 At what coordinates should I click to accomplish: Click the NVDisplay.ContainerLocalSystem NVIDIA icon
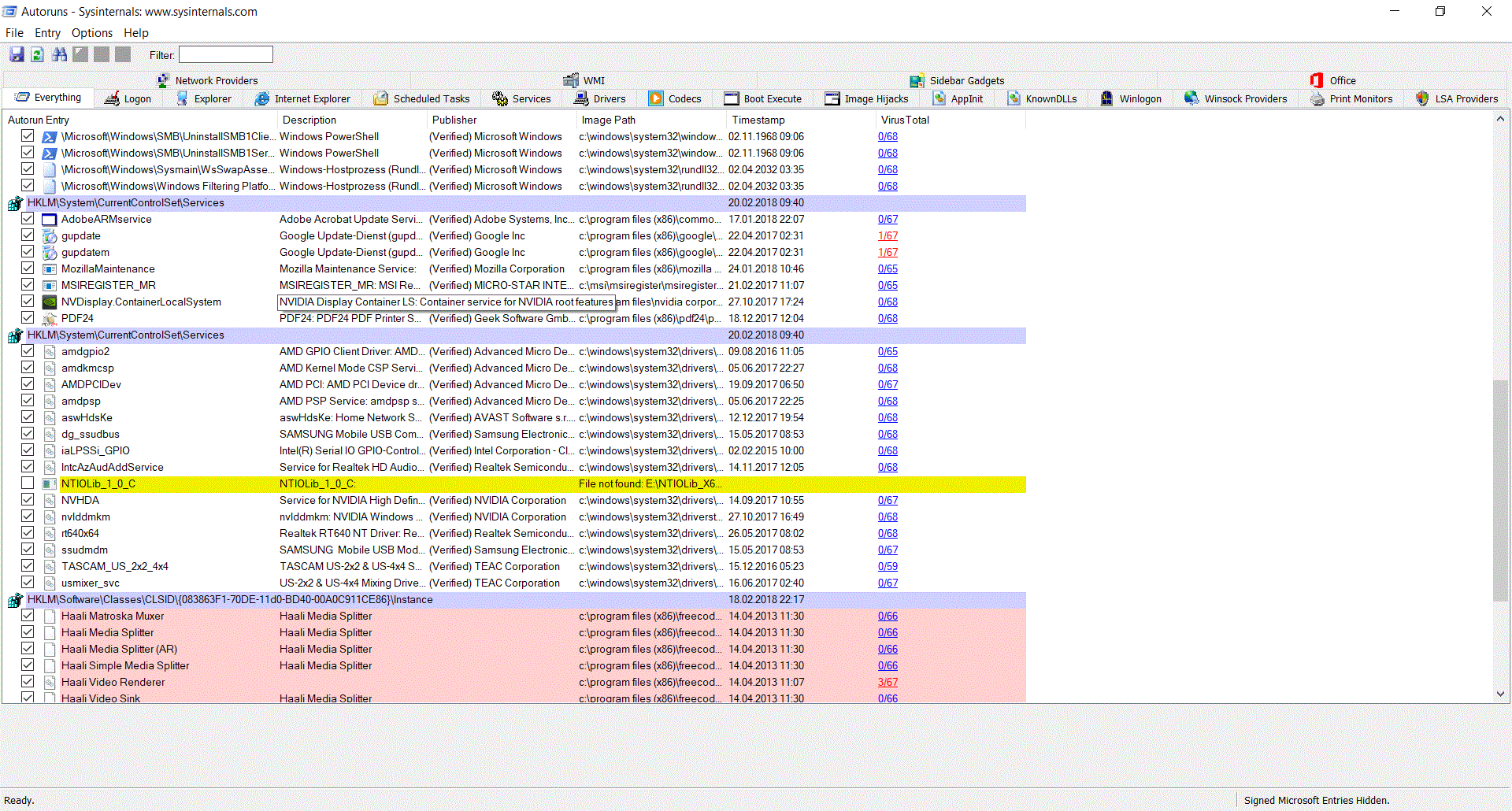pyautogui.click(x=50, y=302)
